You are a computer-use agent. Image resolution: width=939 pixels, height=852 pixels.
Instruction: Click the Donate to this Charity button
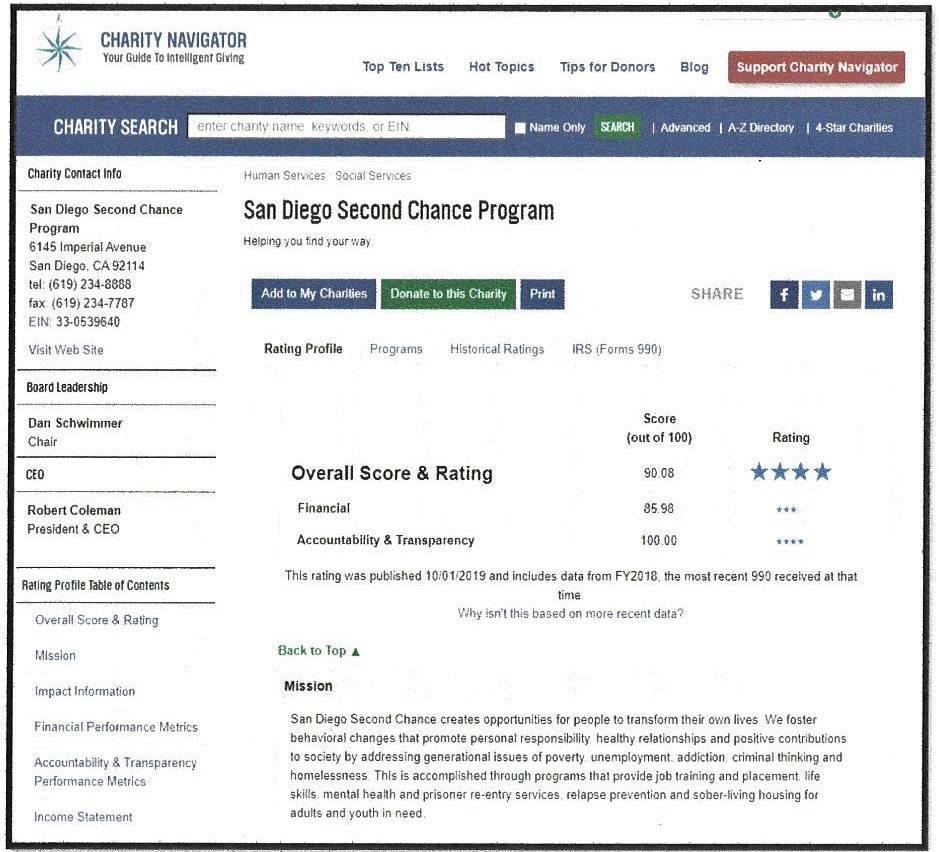point(448,294)
